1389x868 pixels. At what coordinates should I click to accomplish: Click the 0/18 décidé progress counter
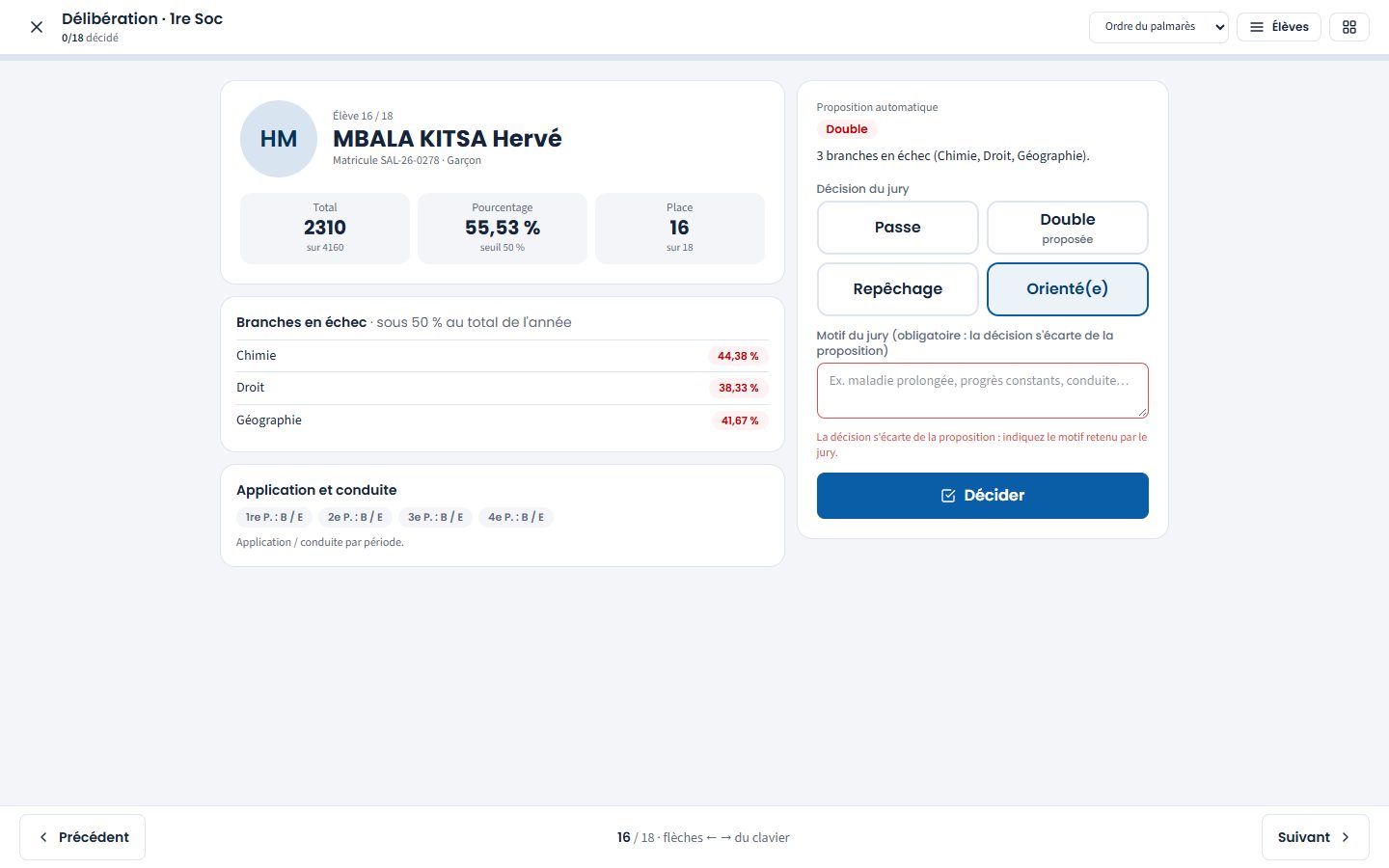90,39
